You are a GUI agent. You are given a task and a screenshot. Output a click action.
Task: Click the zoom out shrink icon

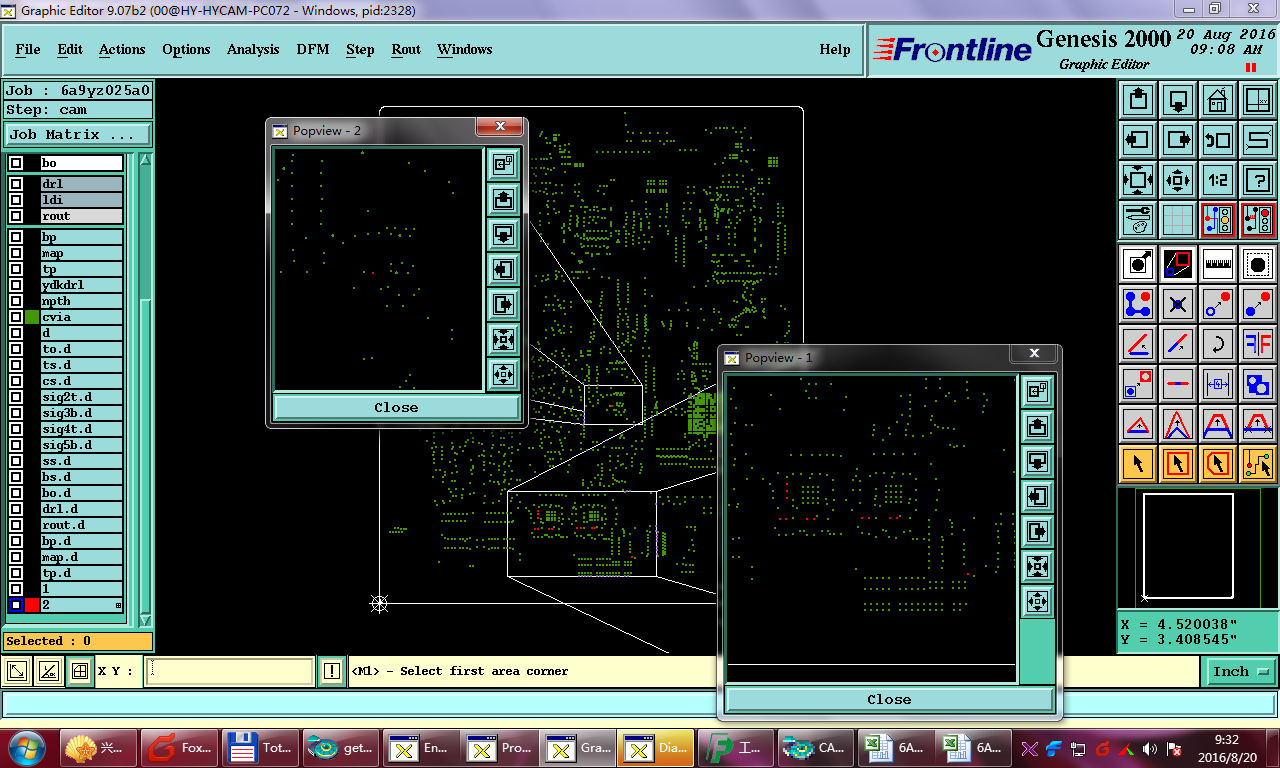point(1178,180)
